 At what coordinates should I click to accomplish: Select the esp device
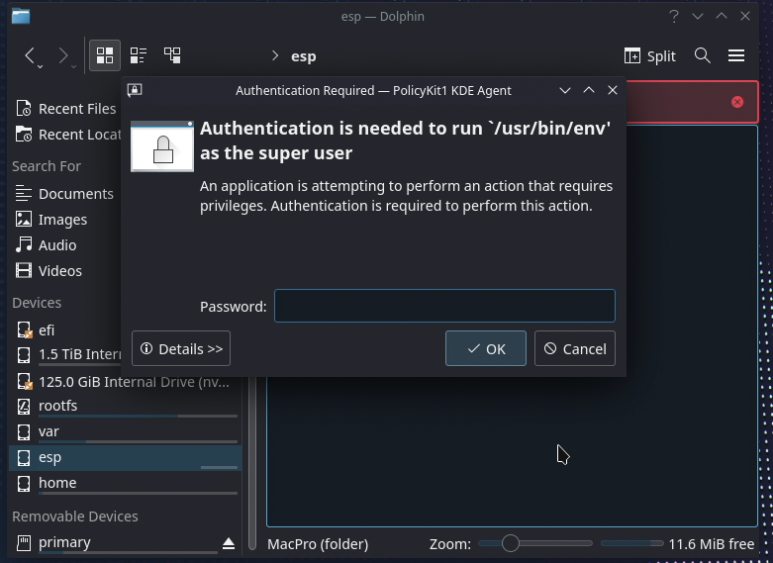(x=125, y=457)
